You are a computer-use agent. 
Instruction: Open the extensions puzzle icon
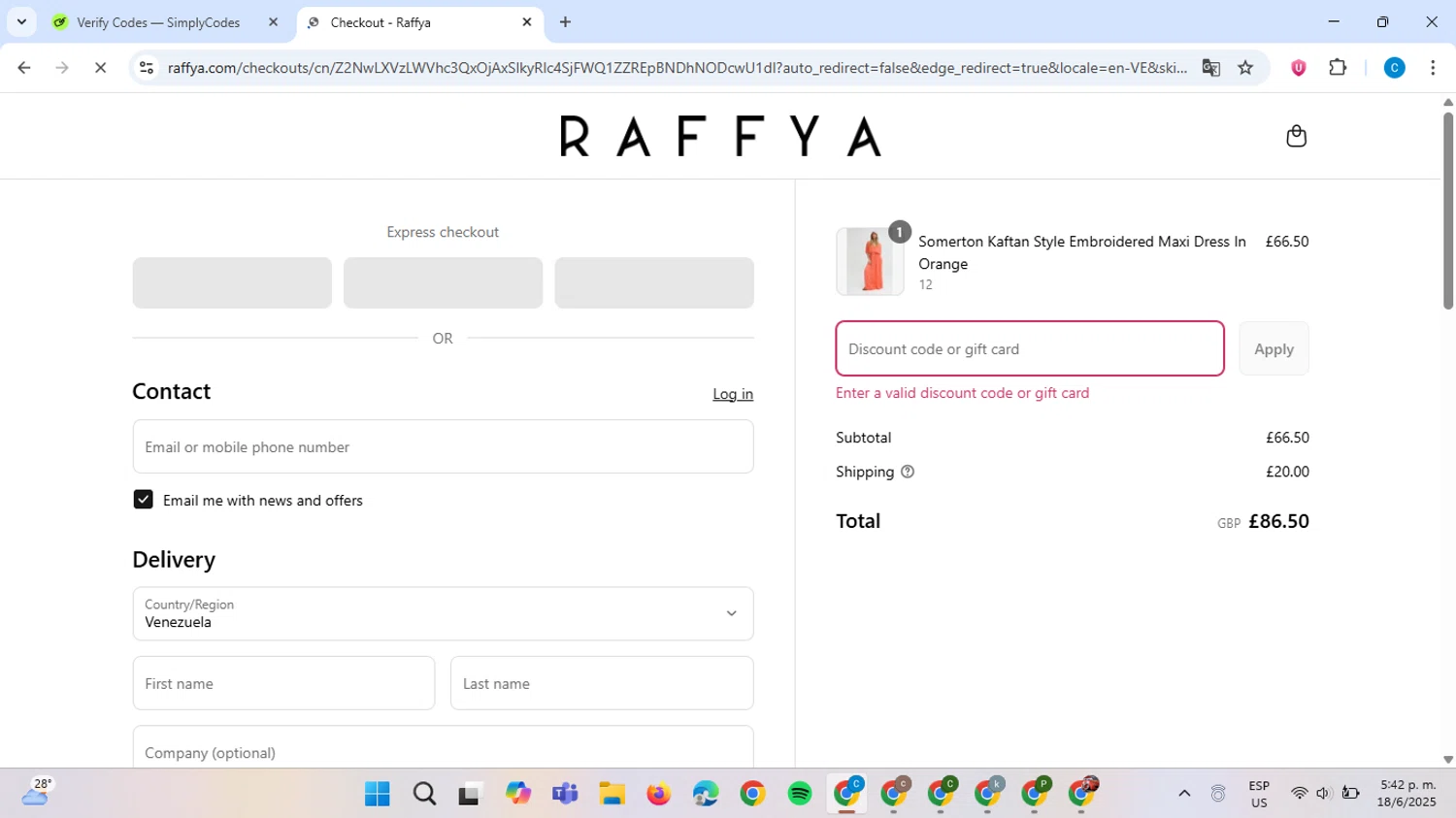pos(1338,68)
